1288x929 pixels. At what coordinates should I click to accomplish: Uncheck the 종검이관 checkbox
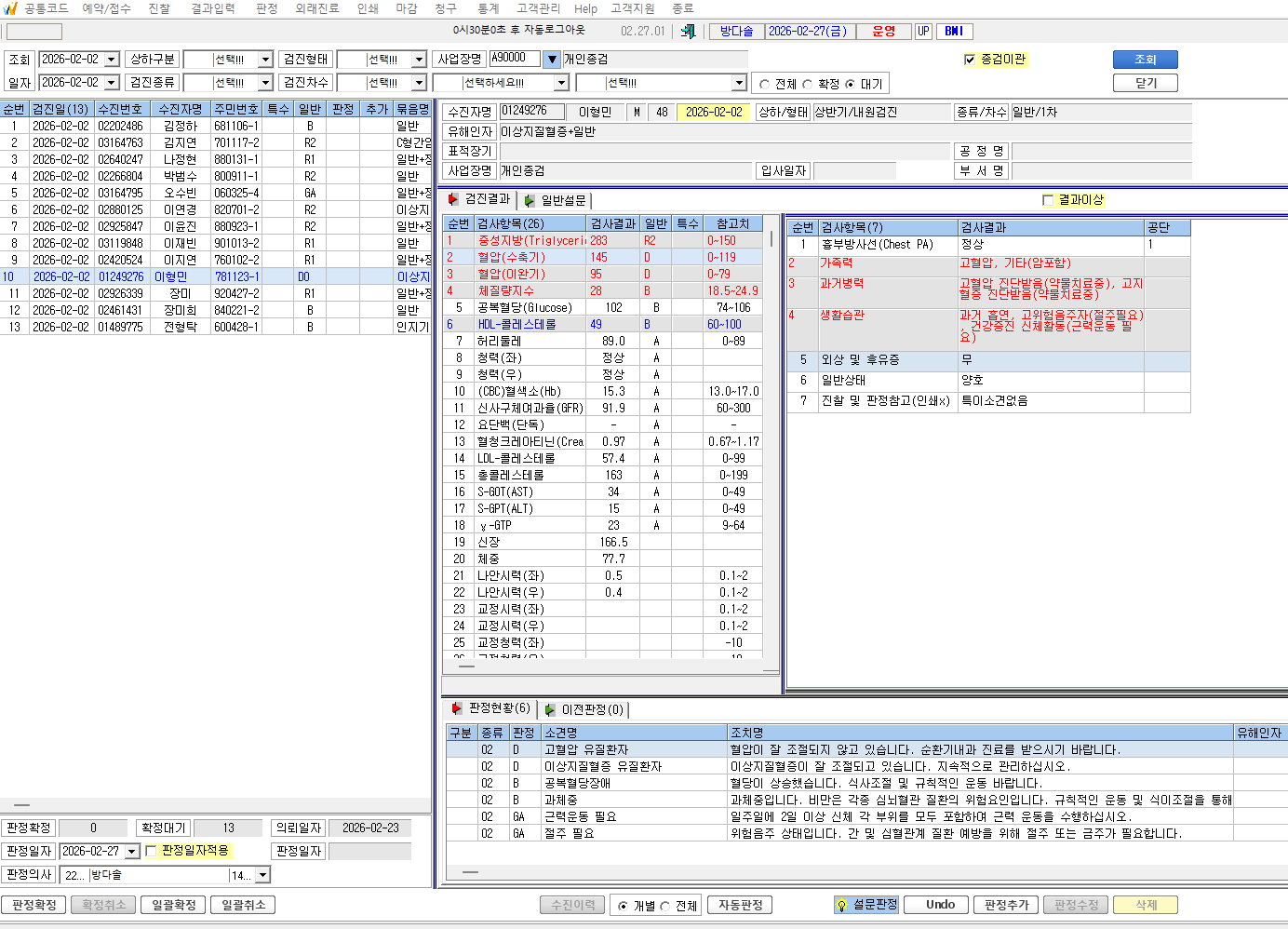tap(970, 60)
